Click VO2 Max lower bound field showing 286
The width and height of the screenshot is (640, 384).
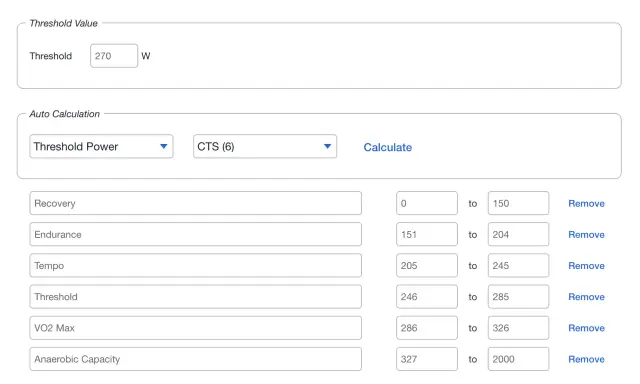[x=427, y=328]
